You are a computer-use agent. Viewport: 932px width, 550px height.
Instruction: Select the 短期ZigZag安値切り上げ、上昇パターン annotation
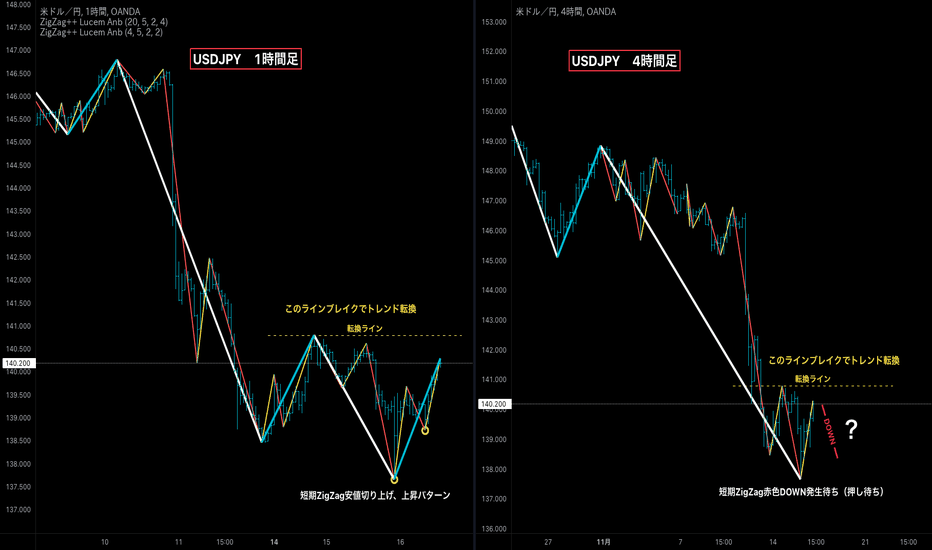pyautogui.click(x=375, y=495)
